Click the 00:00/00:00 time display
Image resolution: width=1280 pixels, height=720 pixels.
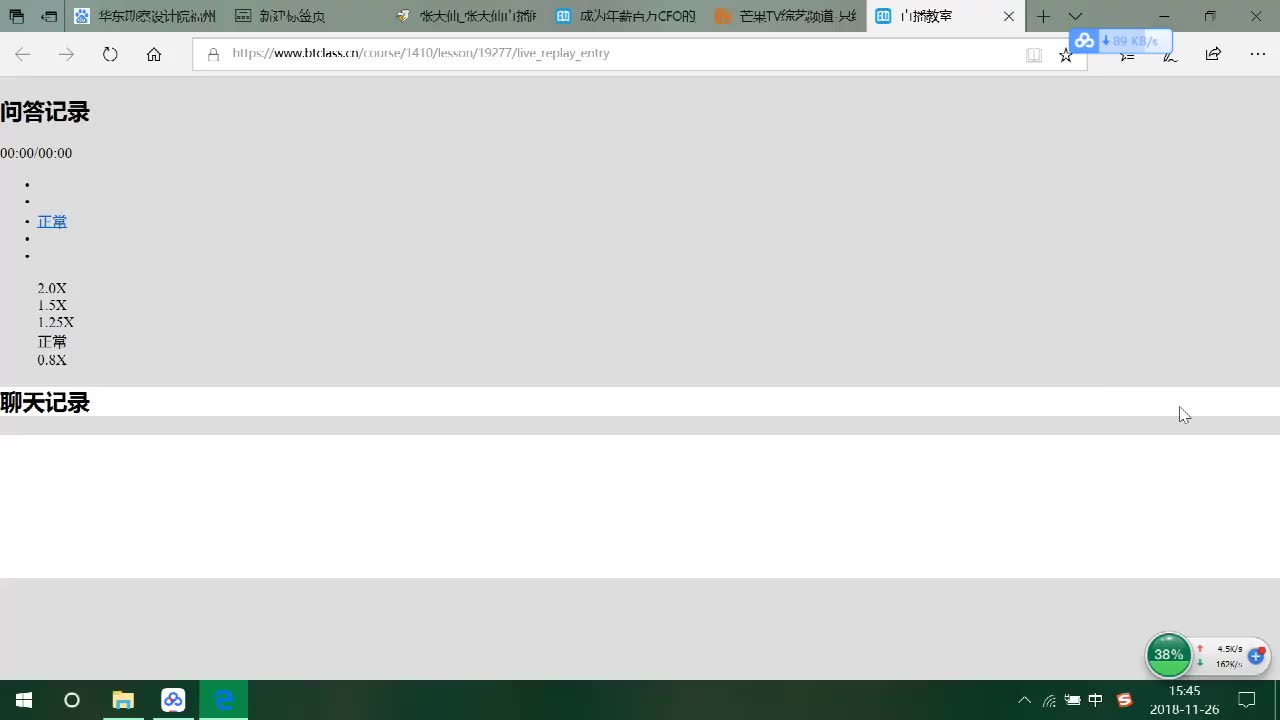pyautogui.click(x=36, y=153)
